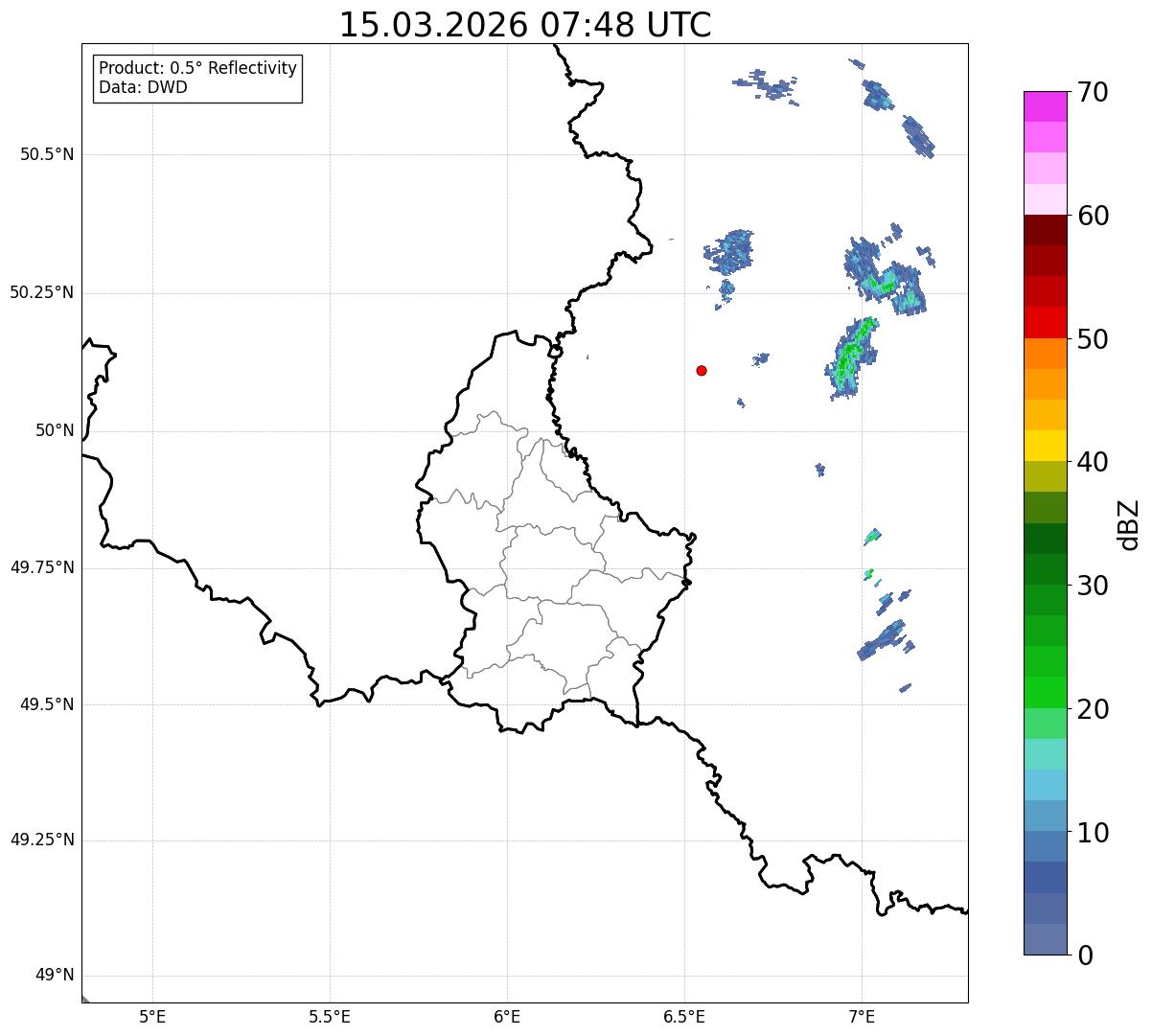Click 'Product: 0.5° Reflectivity' legend text
The height and width of the screenshot is (1036, 1152).
(197, 69)
